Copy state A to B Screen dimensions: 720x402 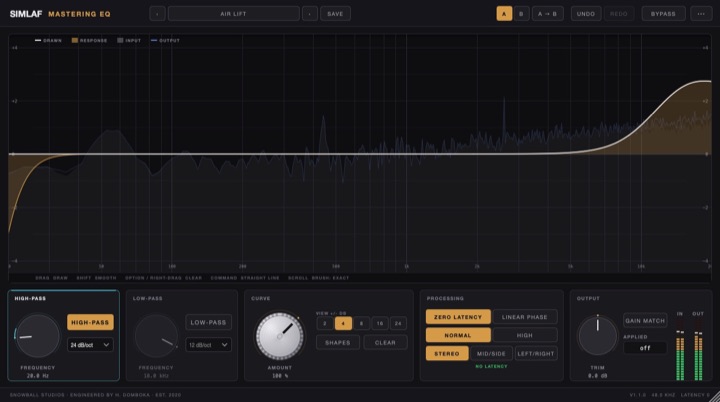pos(547,14)
